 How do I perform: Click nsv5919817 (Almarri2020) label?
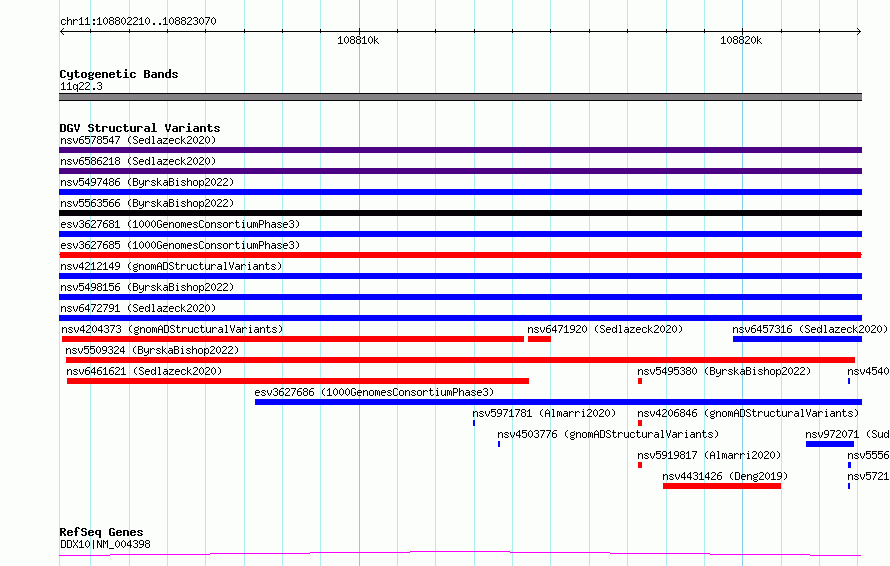pos(710,455)
